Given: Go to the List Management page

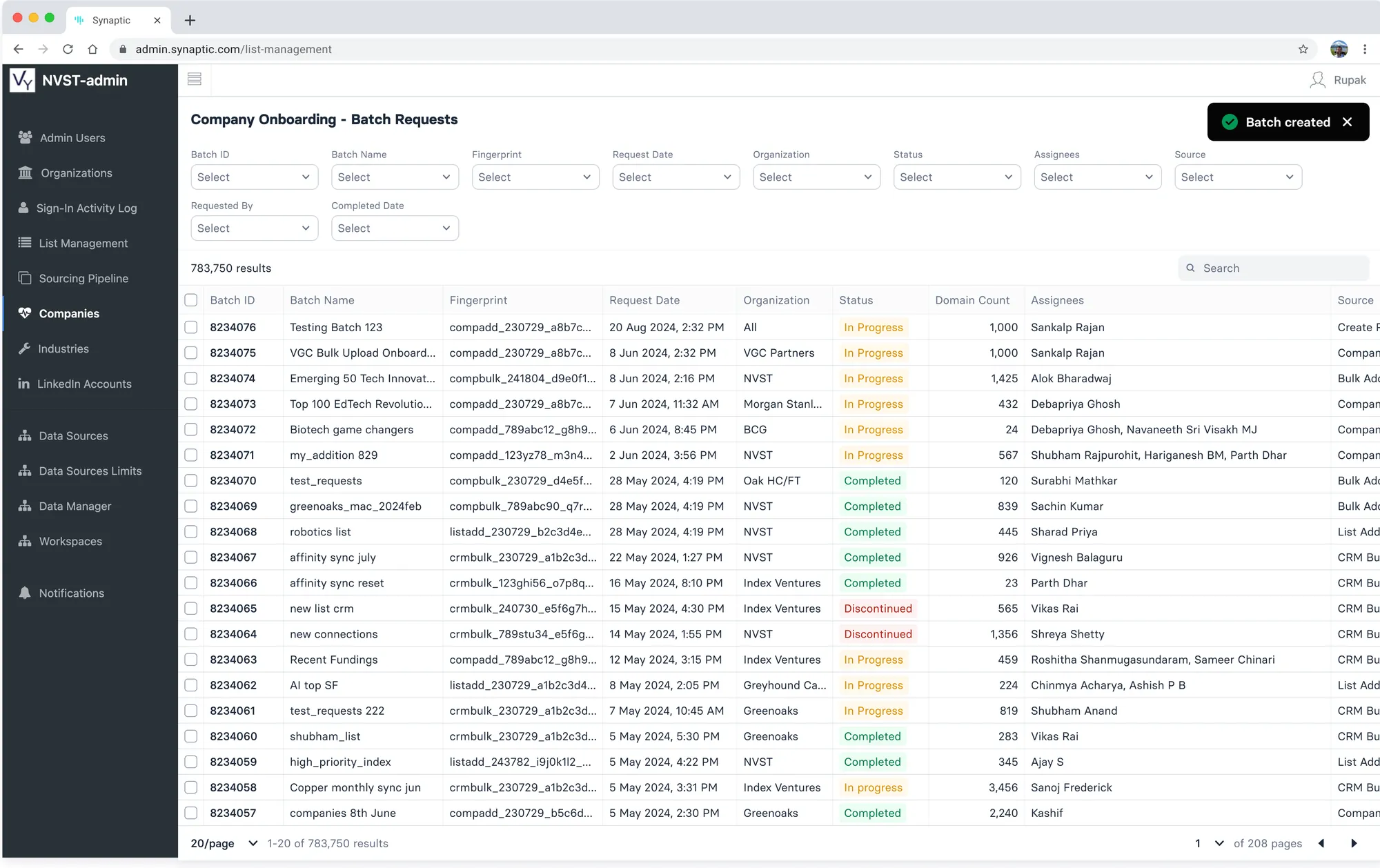Looking at the screenshot, I should click(83, 244).
